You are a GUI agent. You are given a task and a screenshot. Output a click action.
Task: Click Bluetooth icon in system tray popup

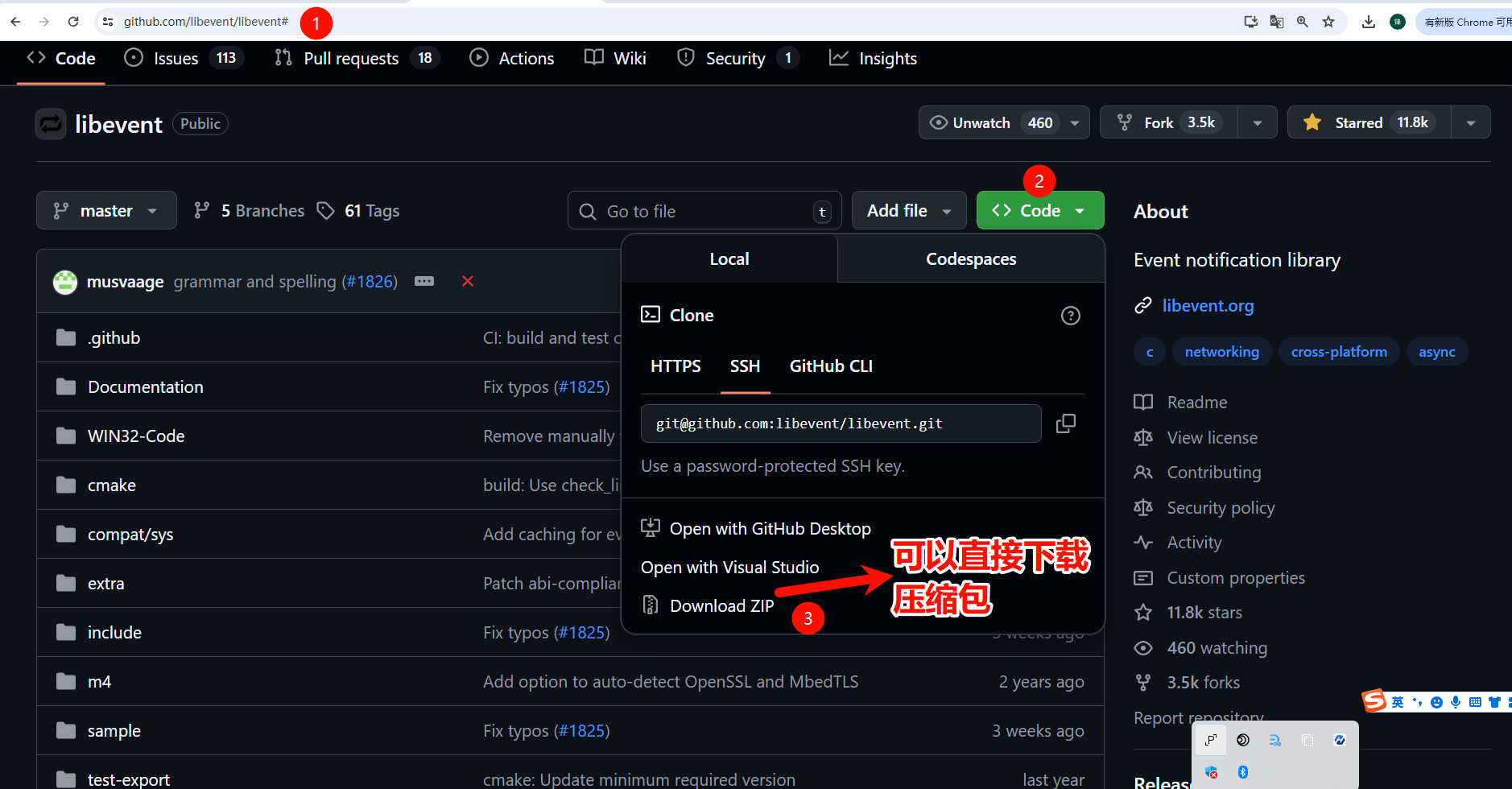1243,772
